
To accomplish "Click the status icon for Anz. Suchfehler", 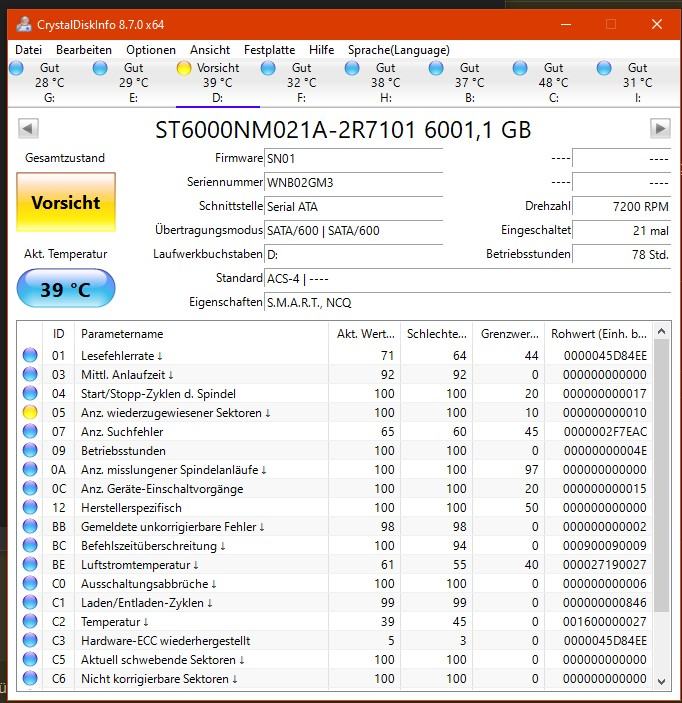I will 30,431.
